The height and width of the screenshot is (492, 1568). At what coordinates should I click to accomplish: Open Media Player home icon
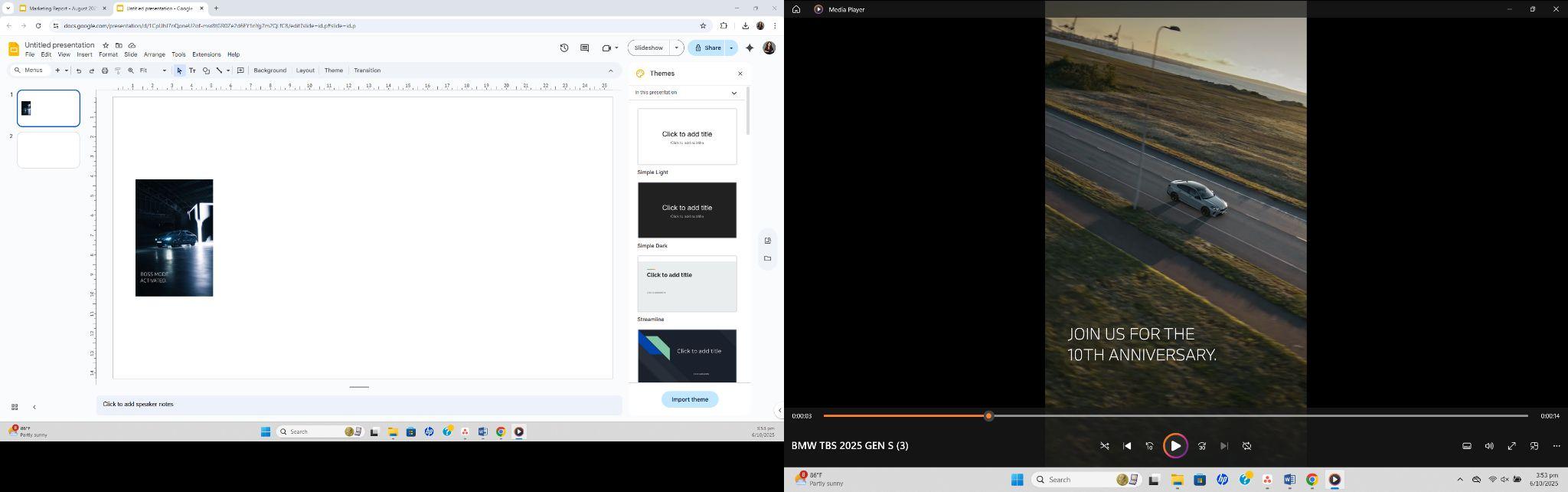coord(796,9)
